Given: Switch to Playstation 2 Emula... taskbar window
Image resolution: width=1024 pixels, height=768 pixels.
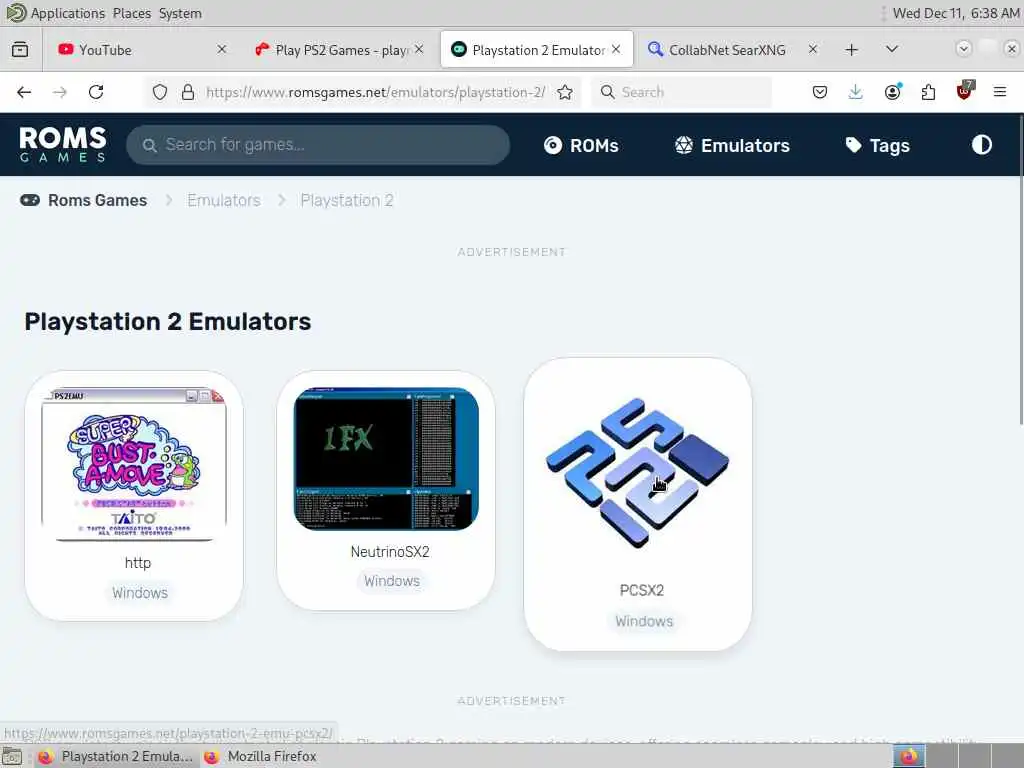Looking at the screenshot, I should pos(115,756).
